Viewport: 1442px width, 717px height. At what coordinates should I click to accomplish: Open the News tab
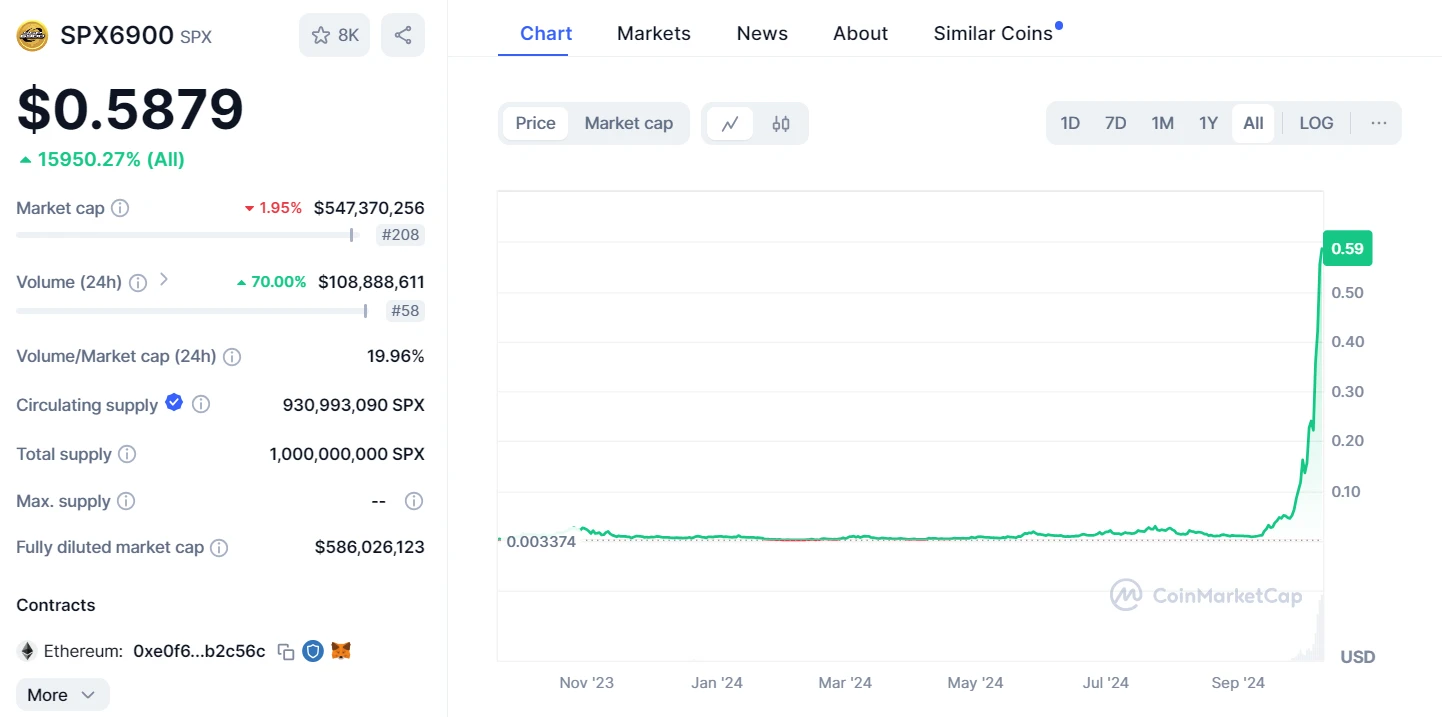(x=762, y=33)
